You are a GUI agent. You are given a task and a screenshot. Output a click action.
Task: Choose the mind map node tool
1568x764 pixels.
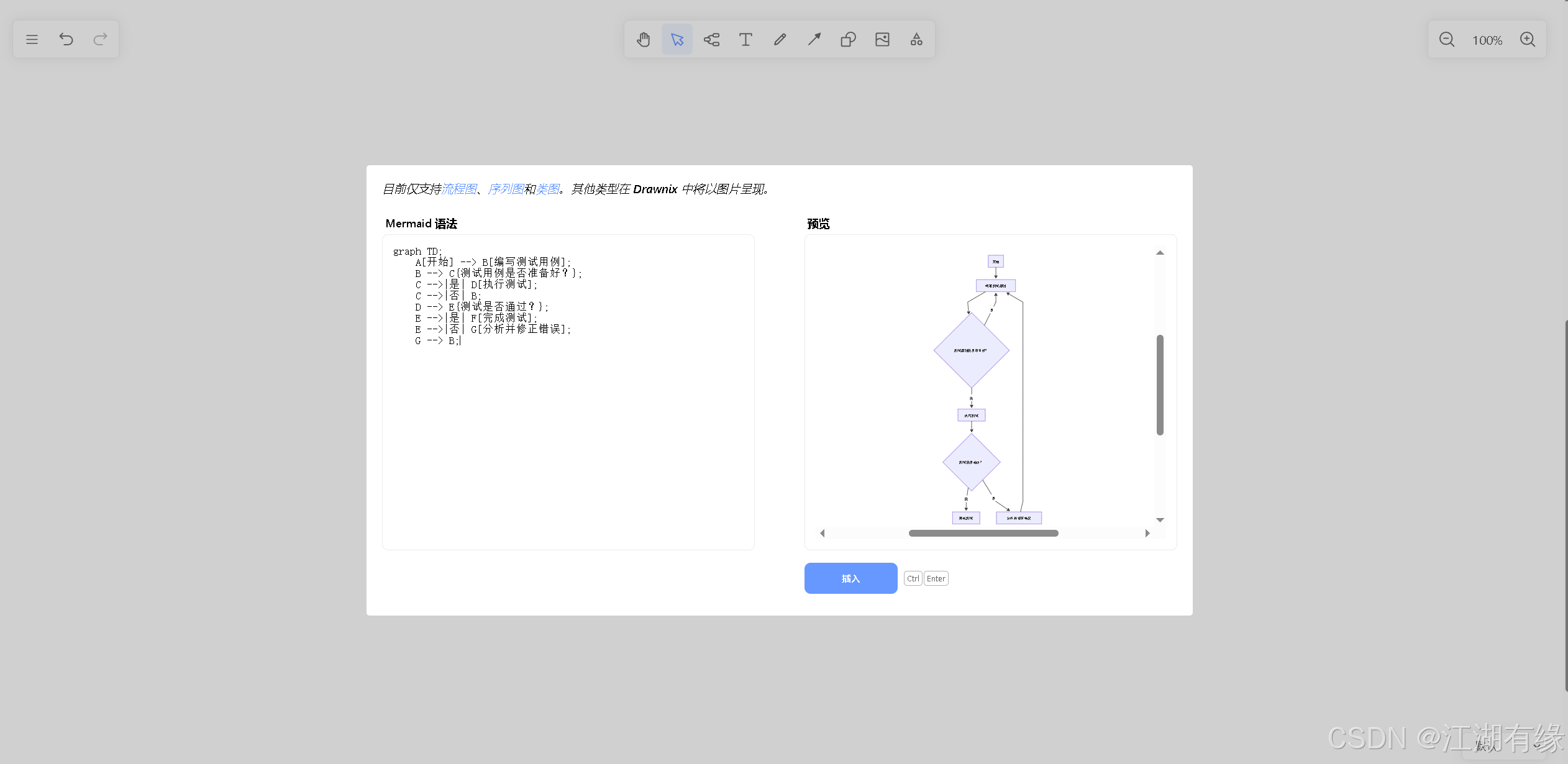pos(711,39)
